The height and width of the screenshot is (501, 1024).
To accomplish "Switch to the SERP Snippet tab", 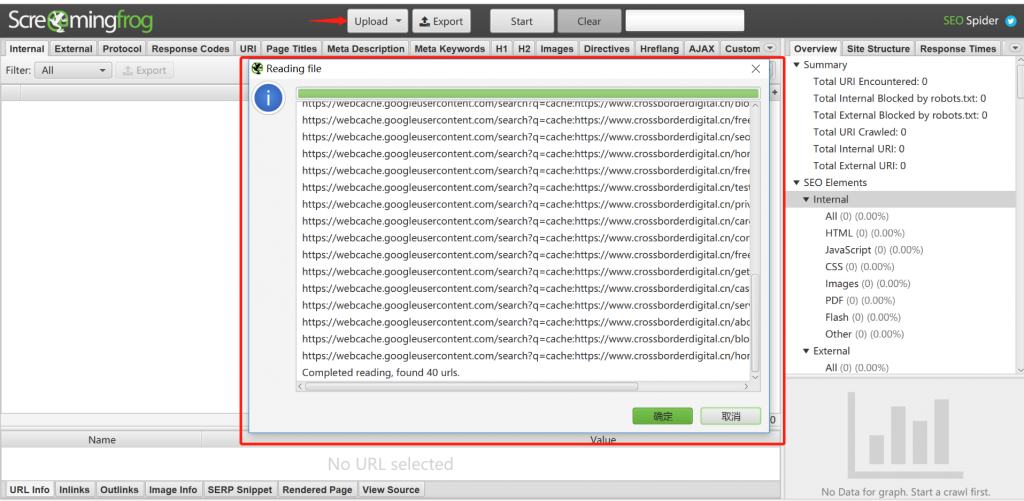I will (x=239, y=490).
